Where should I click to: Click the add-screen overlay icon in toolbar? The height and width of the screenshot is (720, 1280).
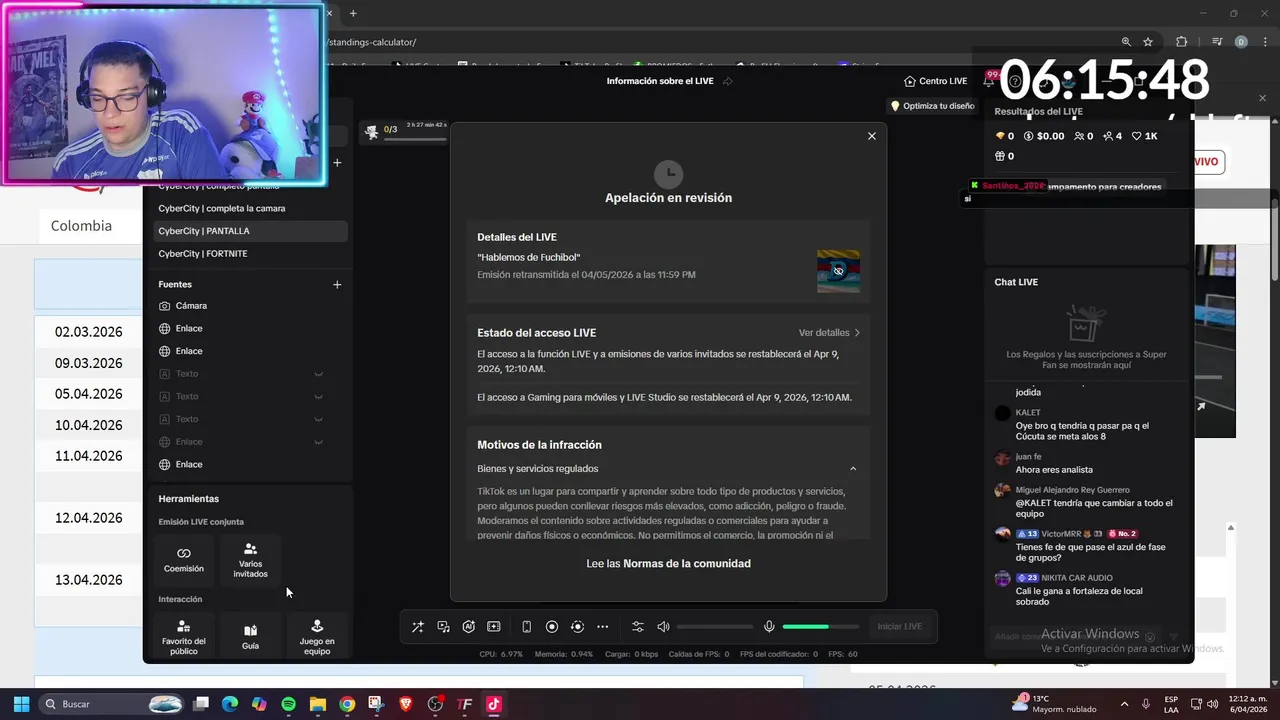coord(494,627)
